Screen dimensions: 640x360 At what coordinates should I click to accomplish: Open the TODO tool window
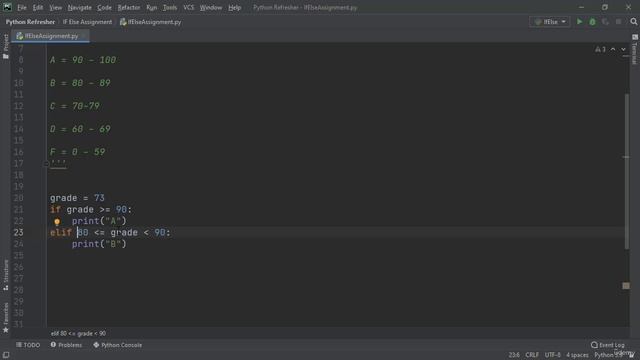(x=28, y=345)
